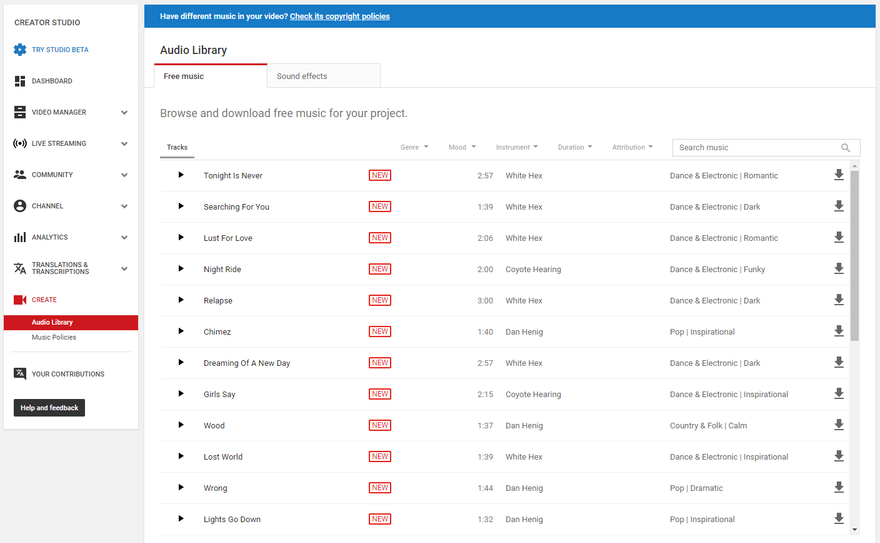
Task: Expand the Video Manager section
Action: 124,112
